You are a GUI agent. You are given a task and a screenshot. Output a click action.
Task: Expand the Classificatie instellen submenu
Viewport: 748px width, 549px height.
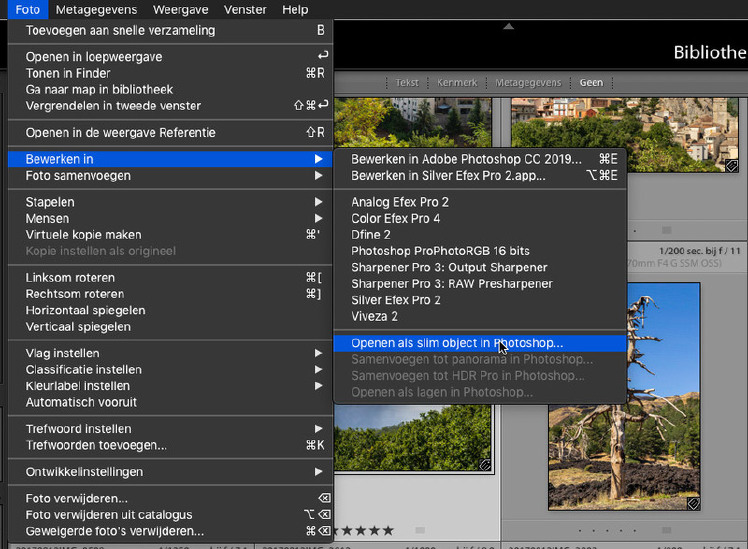pyautogui.click(x=170, y=370)
